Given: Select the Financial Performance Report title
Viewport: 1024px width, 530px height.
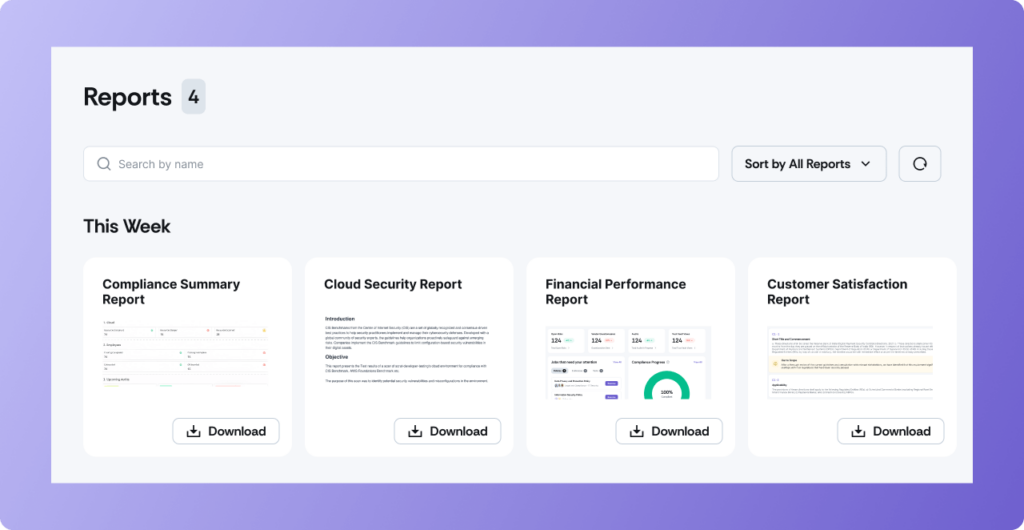Looking at the screenshot, I should (615, 292).
